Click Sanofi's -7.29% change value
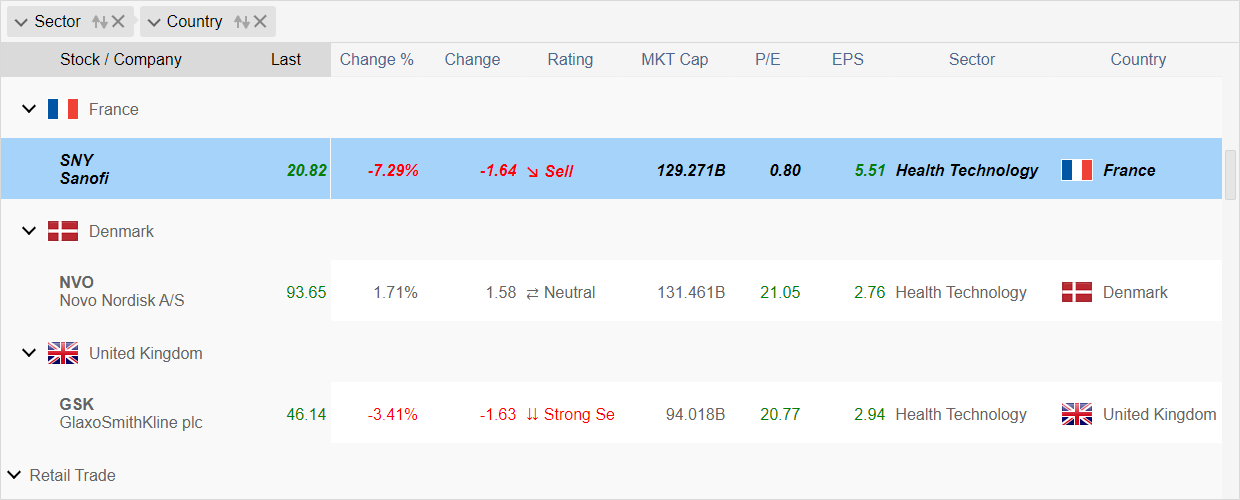Screen dimensions: 1240x500 tap(393, 170)
